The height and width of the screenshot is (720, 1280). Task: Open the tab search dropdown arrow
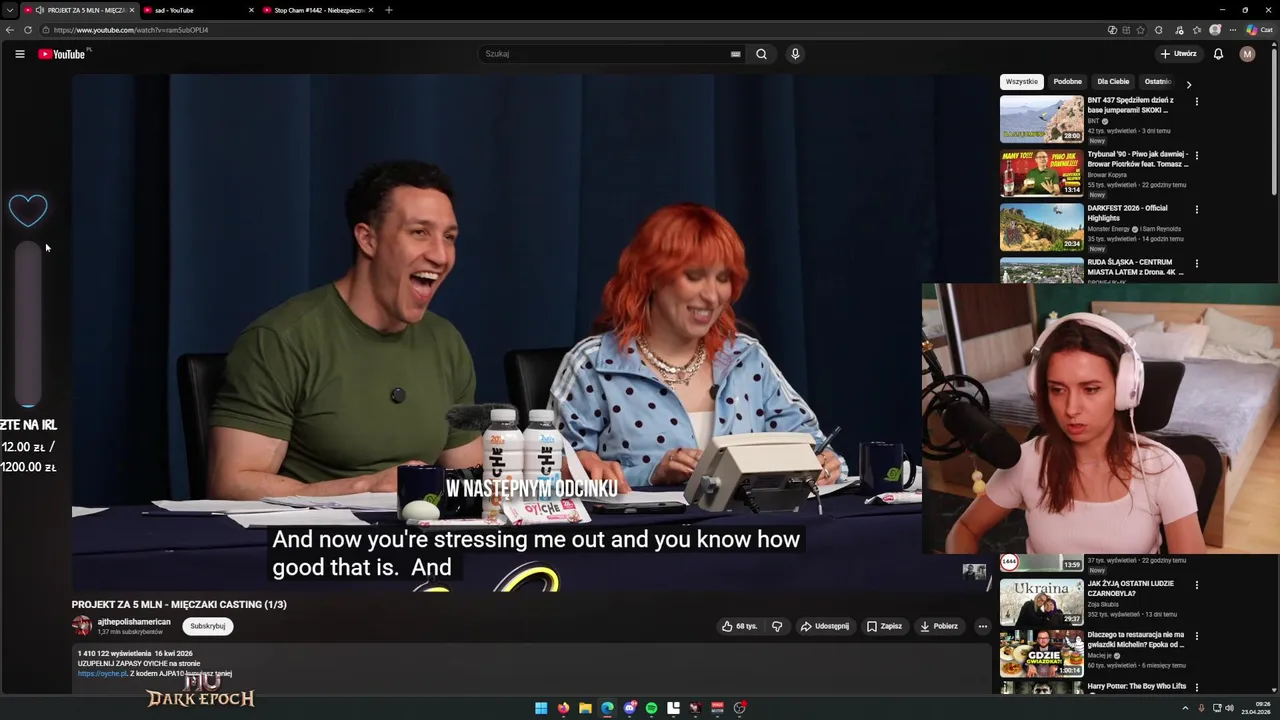(9, 10)
